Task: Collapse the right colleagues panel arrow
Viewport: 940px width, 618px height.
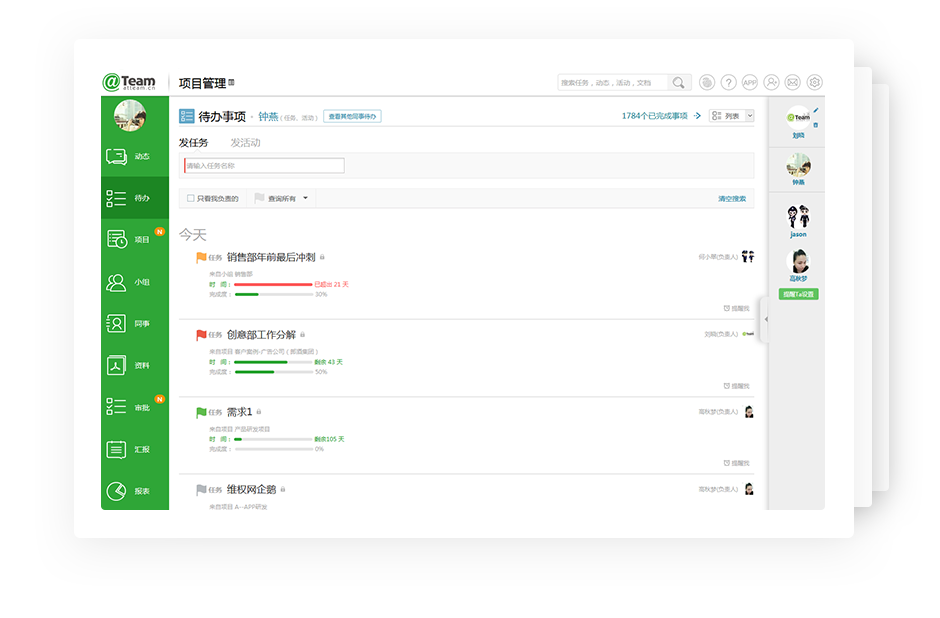Action: pyautogui.click(x=766, y=319)
